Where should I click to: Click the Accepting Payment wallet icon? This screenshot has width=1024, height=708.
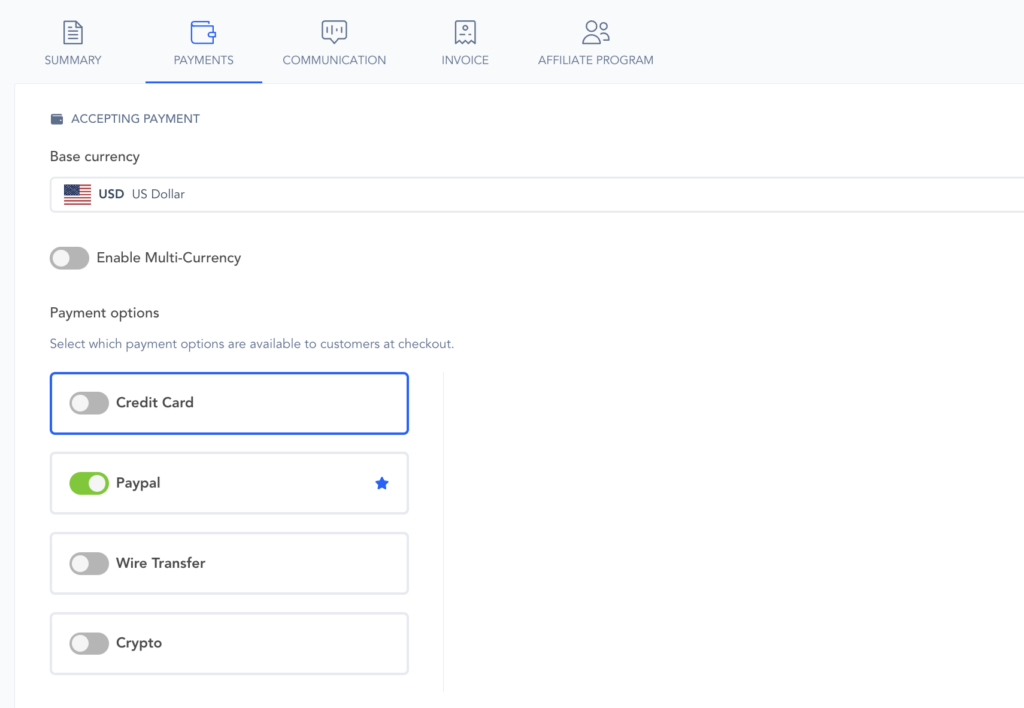(57, 119)
